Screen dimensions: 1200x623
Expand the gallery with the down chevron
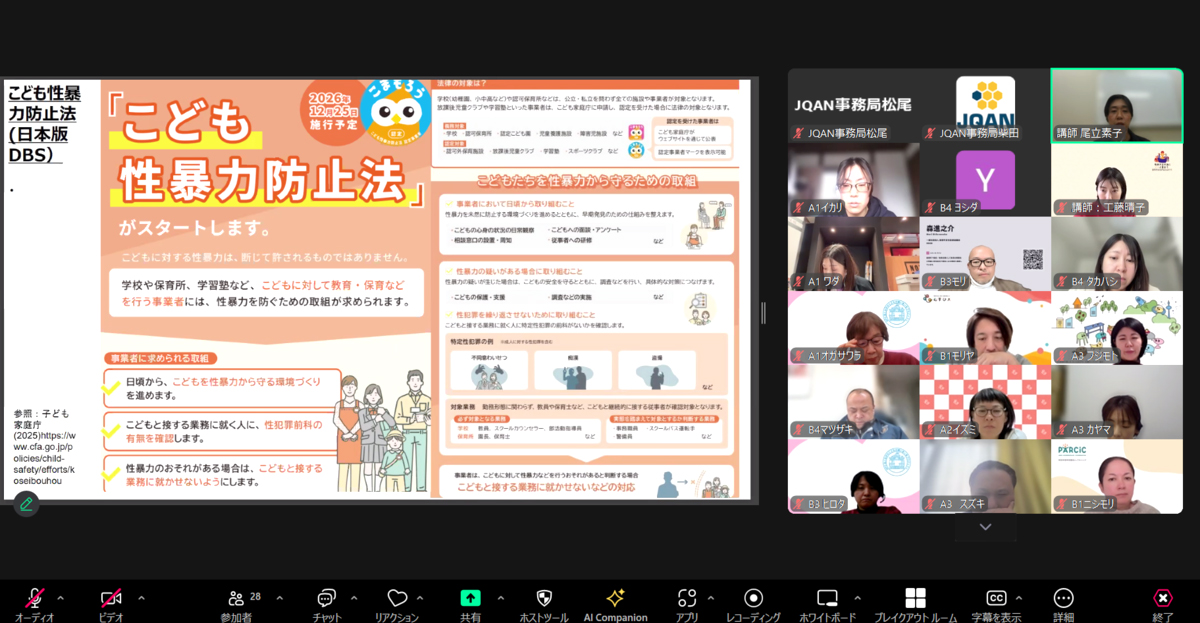(x=985, y=527)
